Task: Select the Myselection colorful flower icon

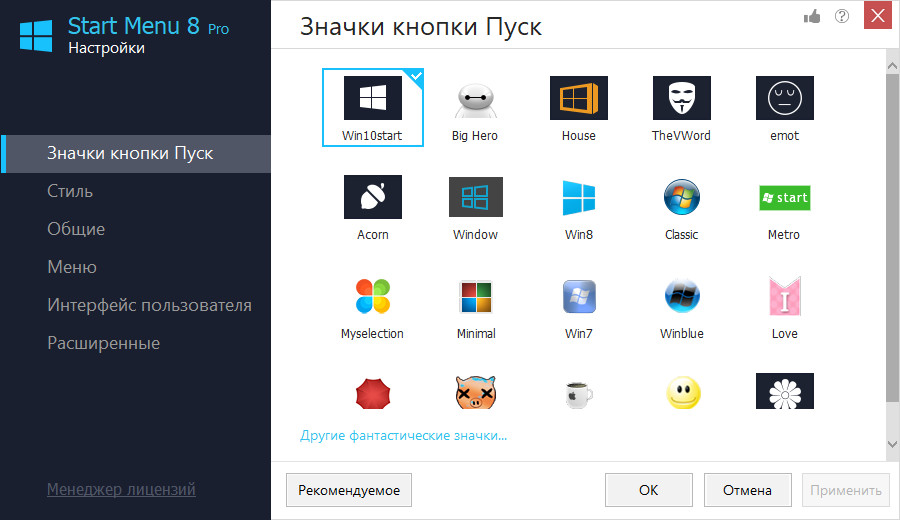Action: [372, 297]
